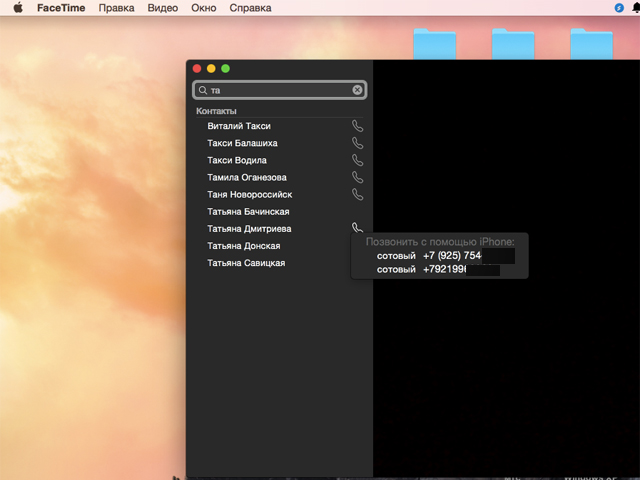This screenshot has height=480, width=640.
Task: Select contact Такси Балашиха
Action: (242, 143)
